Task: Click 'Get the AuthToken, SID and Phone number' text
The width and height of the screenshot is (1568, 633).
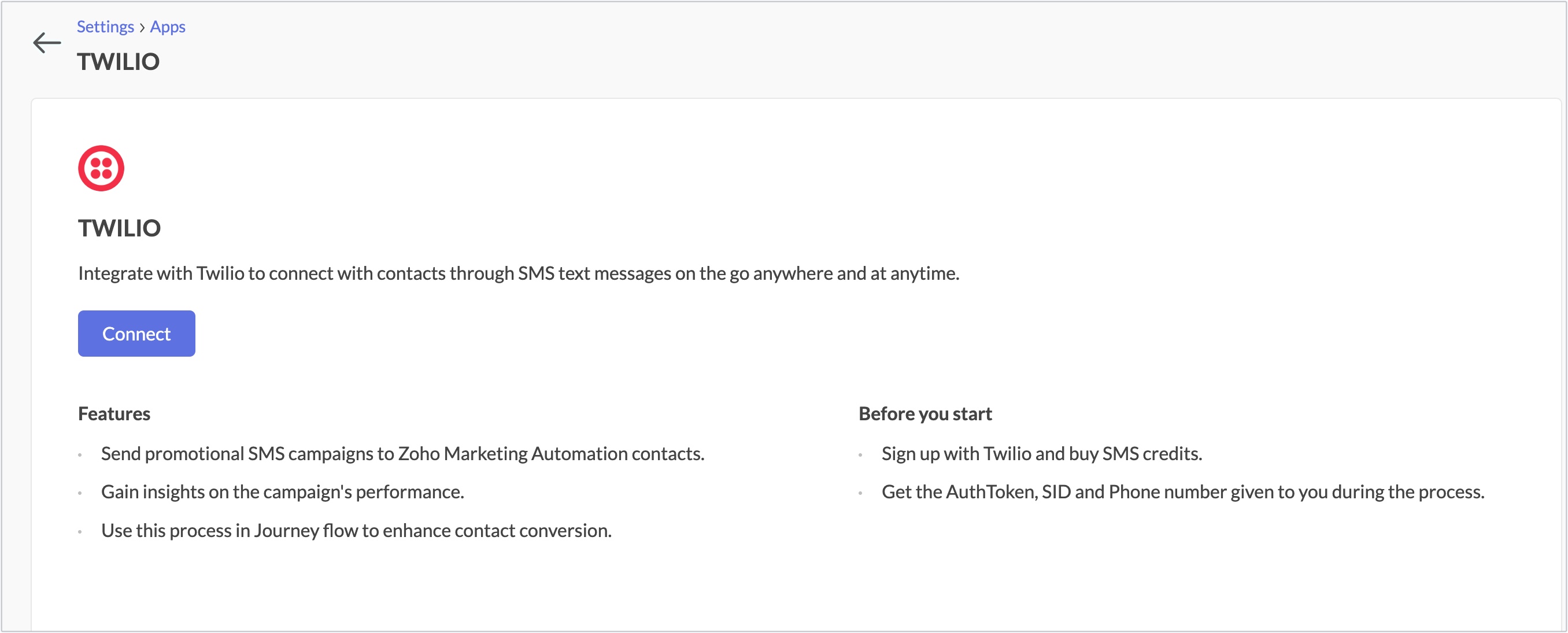Action: pyautogui.click(x=1183, y=492)
